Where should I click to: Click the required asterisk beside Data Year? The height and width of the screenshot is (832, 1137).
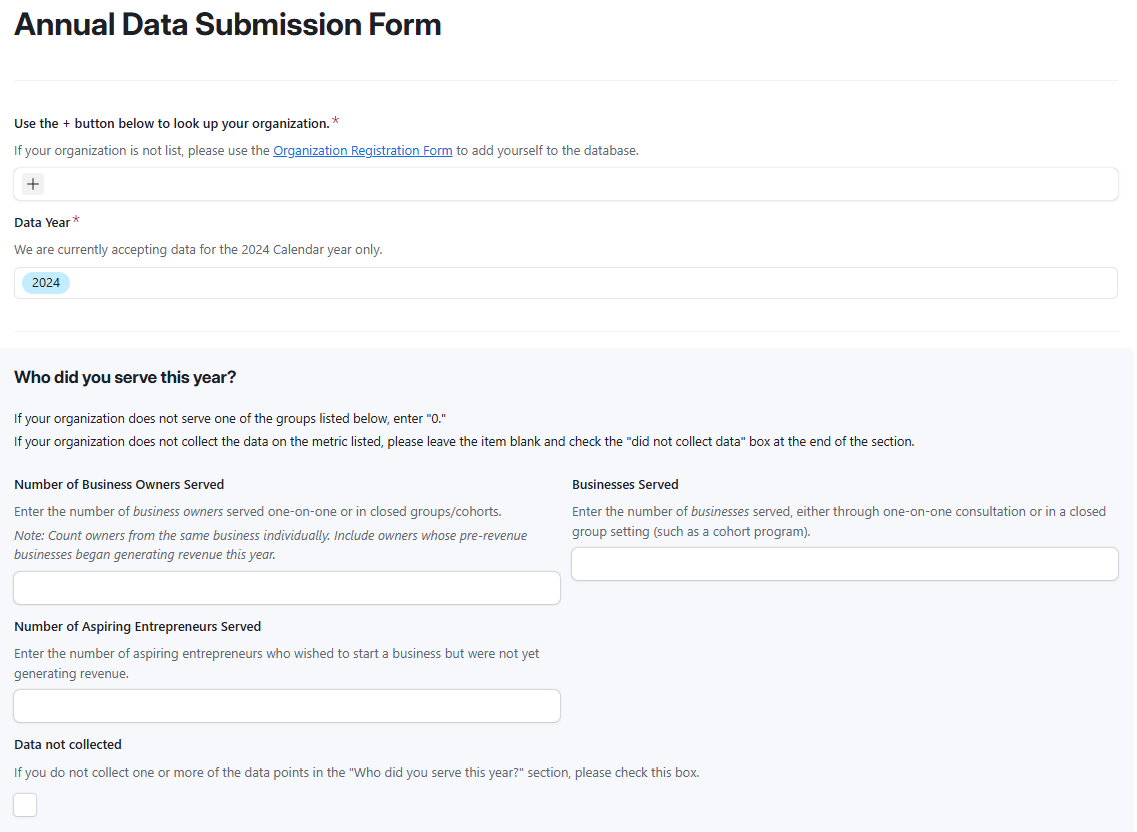tap(76, 220)
